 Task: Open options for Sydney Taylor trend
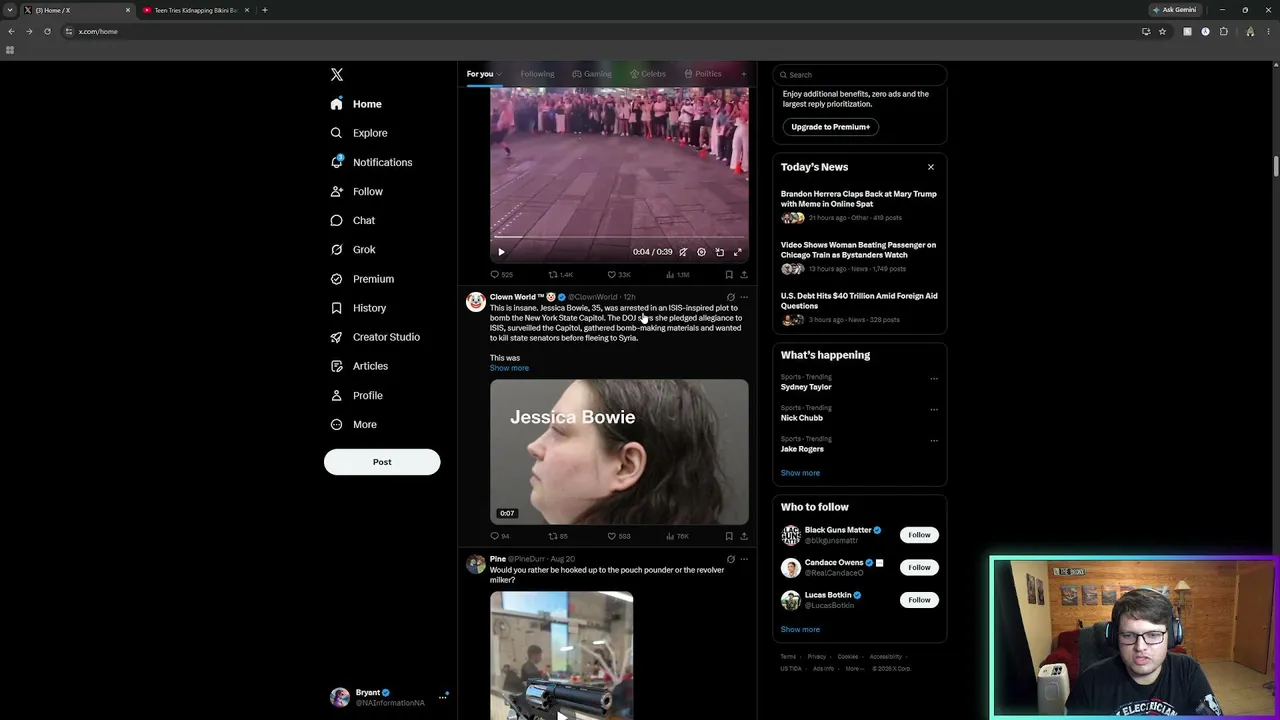tap(934, 379)
